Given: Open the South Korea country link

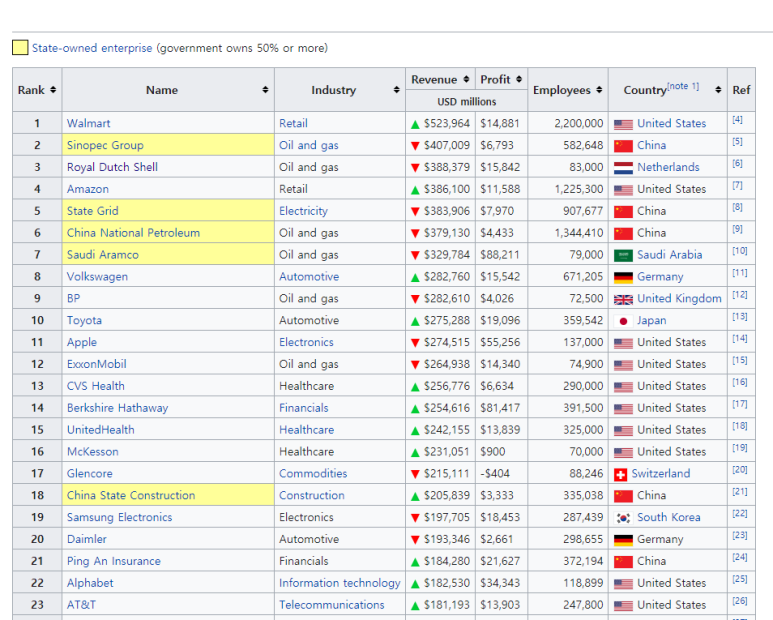Looking at the screenshot, I should 668,517.
